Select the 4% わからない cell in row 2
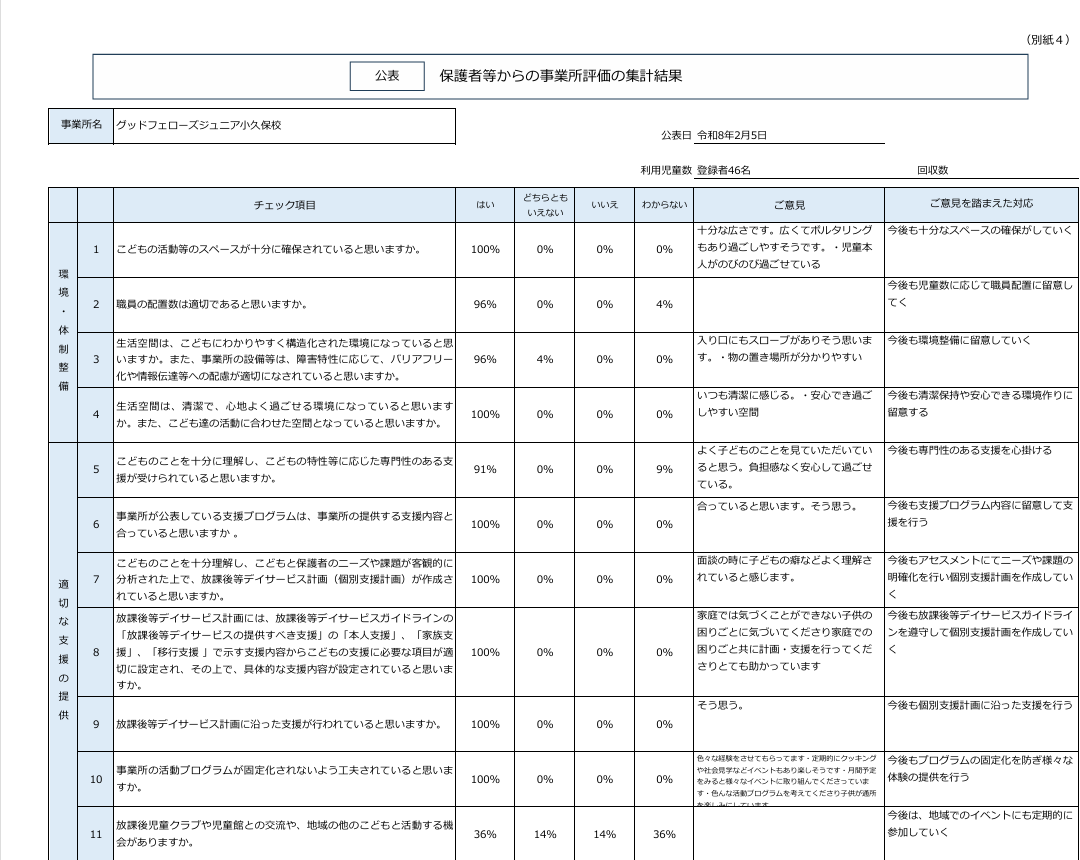Image resolution: width=1080 pixels, height=860 pixels. pos(665,304)
